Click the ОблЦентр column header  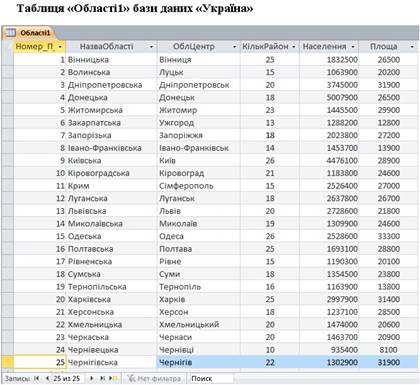199,47
